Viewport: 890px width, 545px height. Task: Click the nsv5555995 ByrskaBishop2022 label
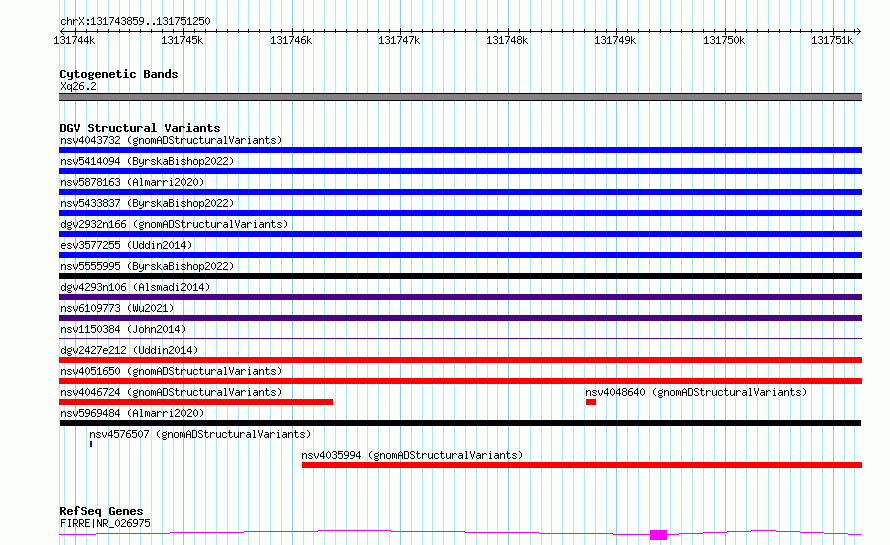[x=147, y=266]
